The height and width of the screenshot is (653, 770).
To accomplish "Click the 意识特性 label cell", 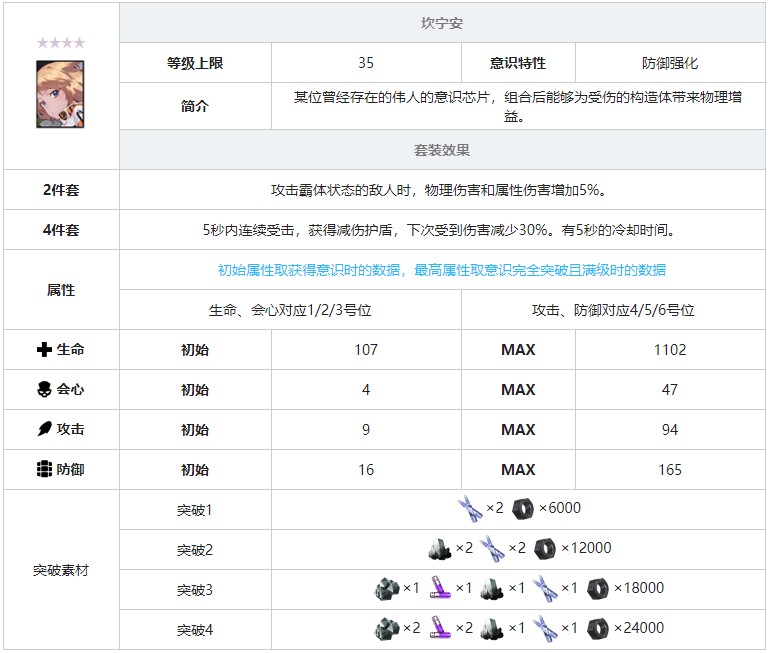I will 518,63.
